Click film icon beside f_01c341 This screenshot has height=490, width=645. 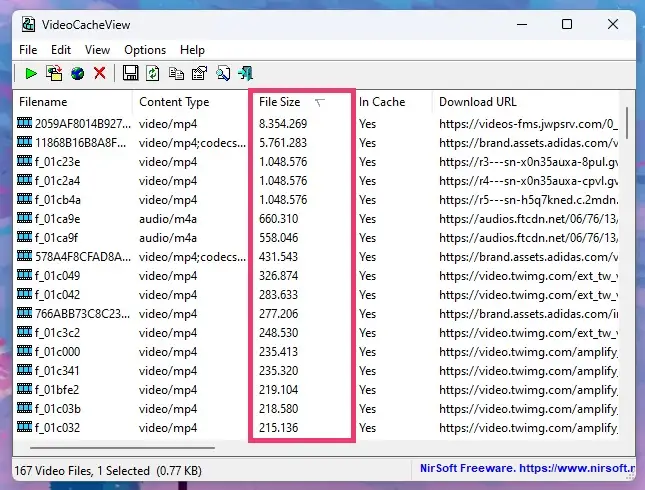click(24, 370)
